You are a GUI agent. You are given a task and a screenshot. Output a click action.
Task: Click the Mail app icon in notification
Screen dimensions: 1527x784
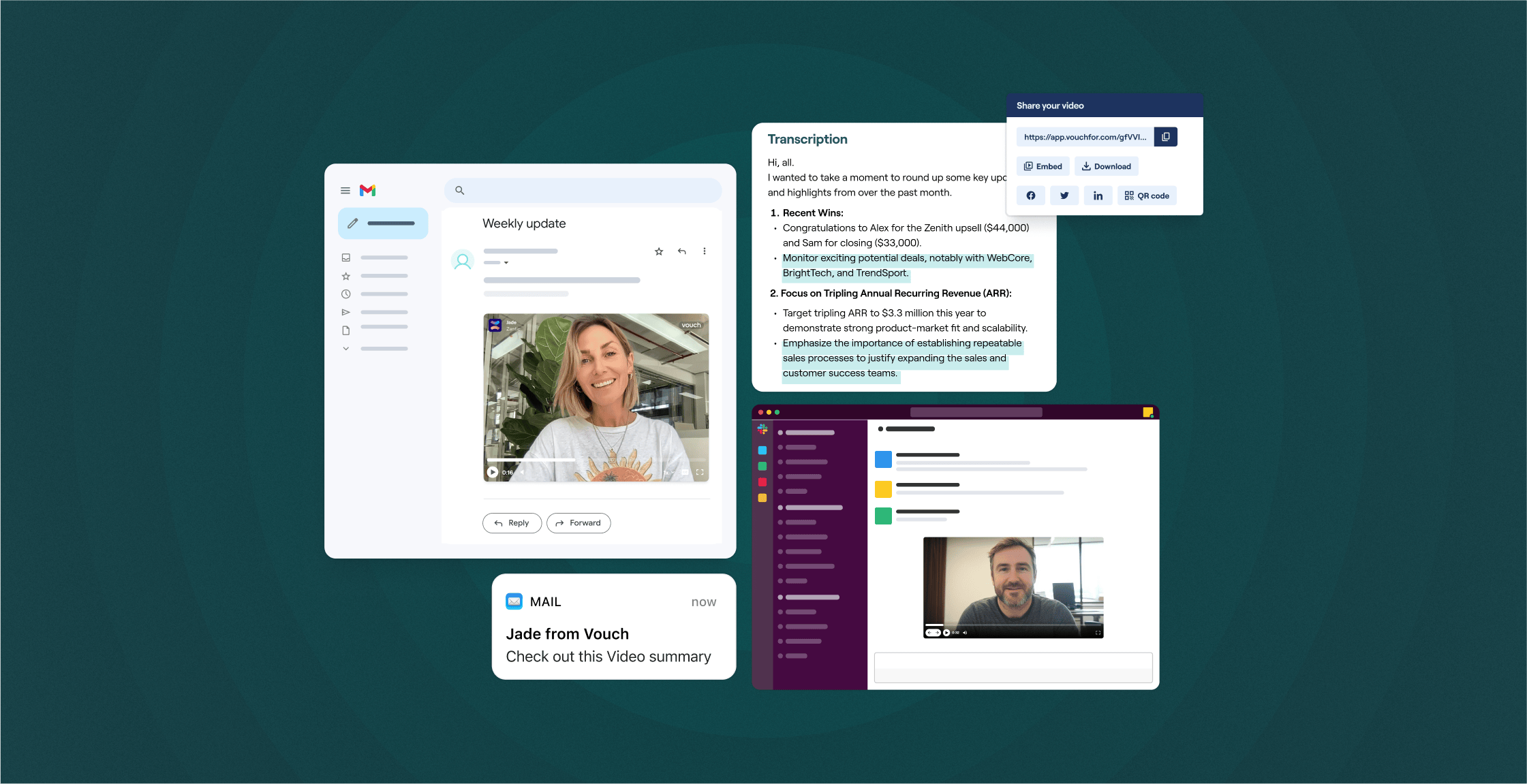[514, 601]
